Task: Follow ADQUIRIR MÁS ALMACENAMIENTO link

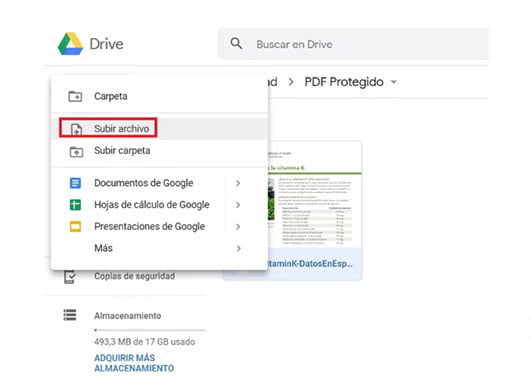Action: 134,363
